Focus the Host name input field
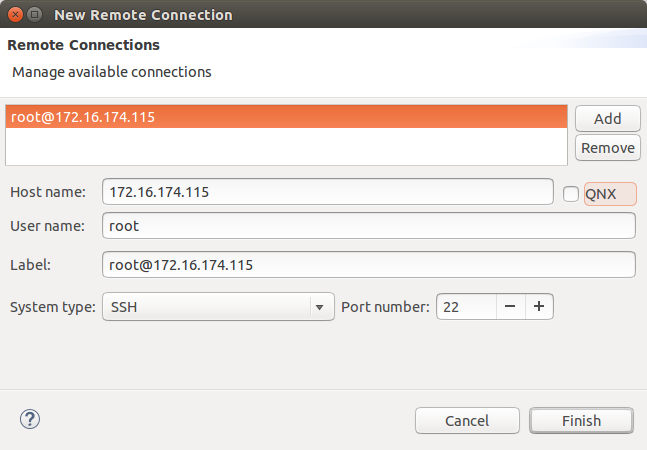This screenshot has width=647, height=450. (328, 191)
